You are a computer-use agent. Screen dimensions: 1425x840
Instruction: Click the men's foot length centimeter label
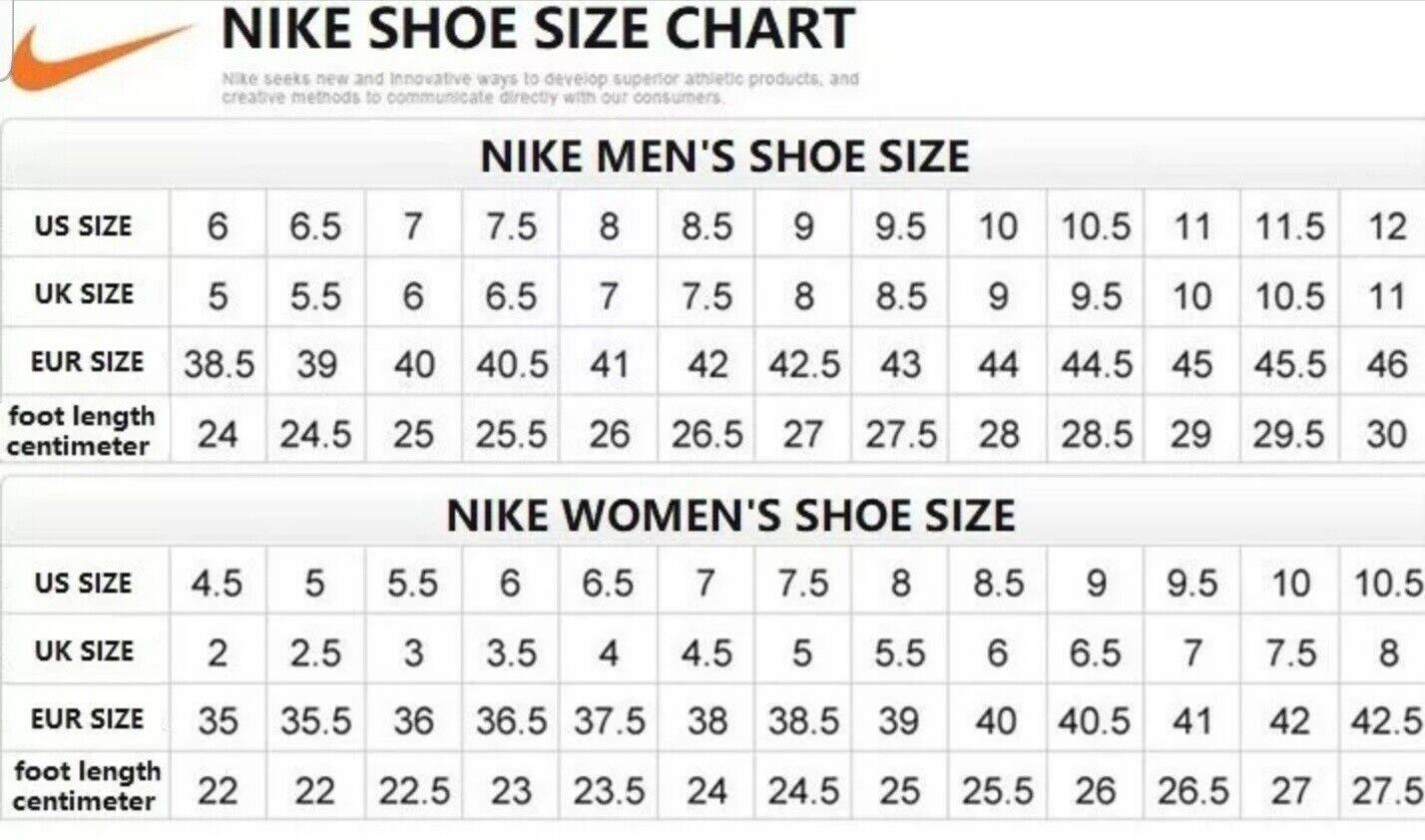[x=81, y=431]
